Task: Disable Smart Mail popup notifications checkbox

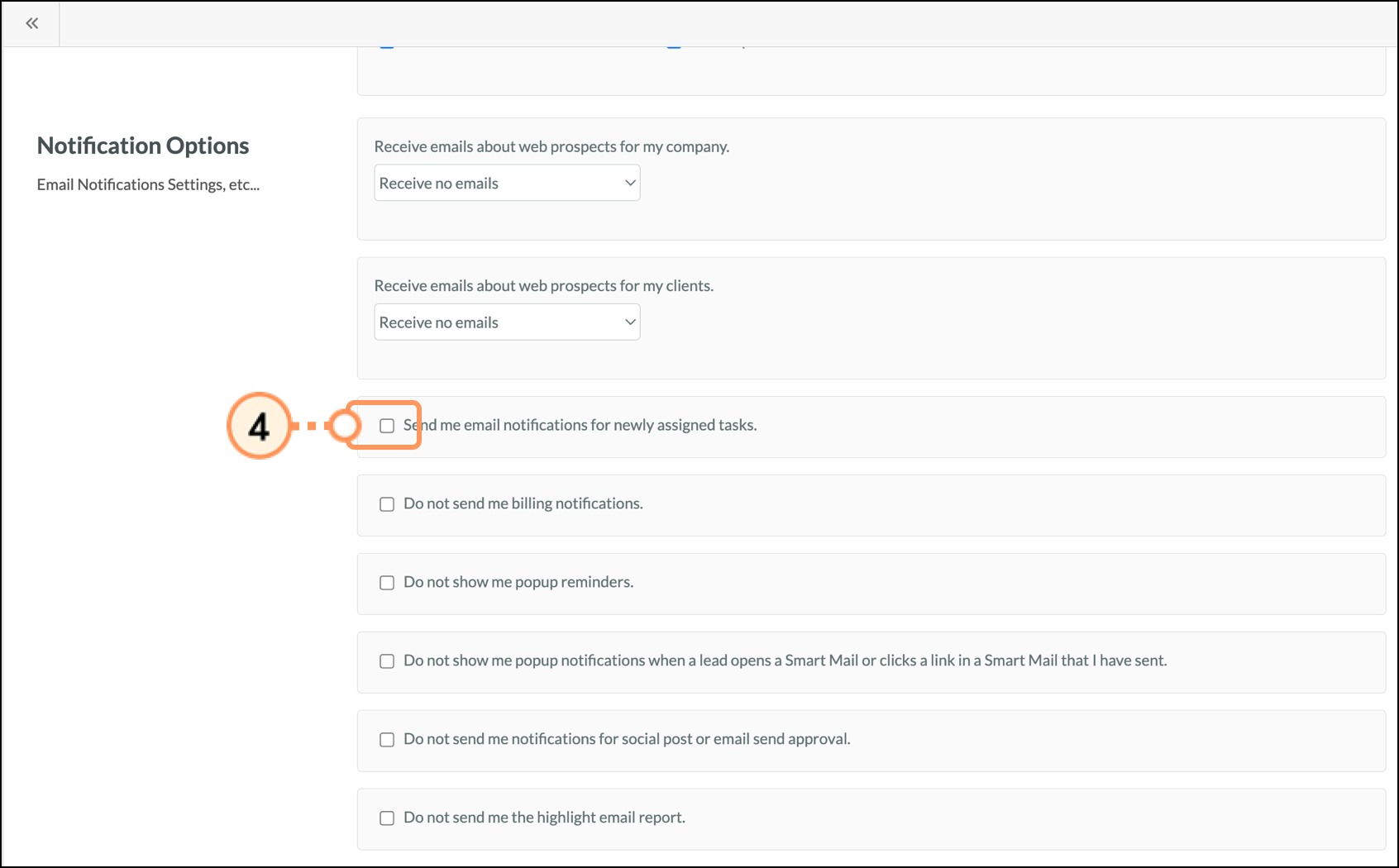Action: (x=387, y=661)
